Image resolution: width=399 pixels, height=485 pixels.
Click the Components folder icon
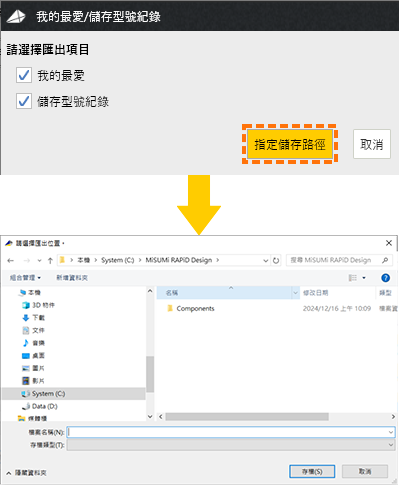(170, 308)
